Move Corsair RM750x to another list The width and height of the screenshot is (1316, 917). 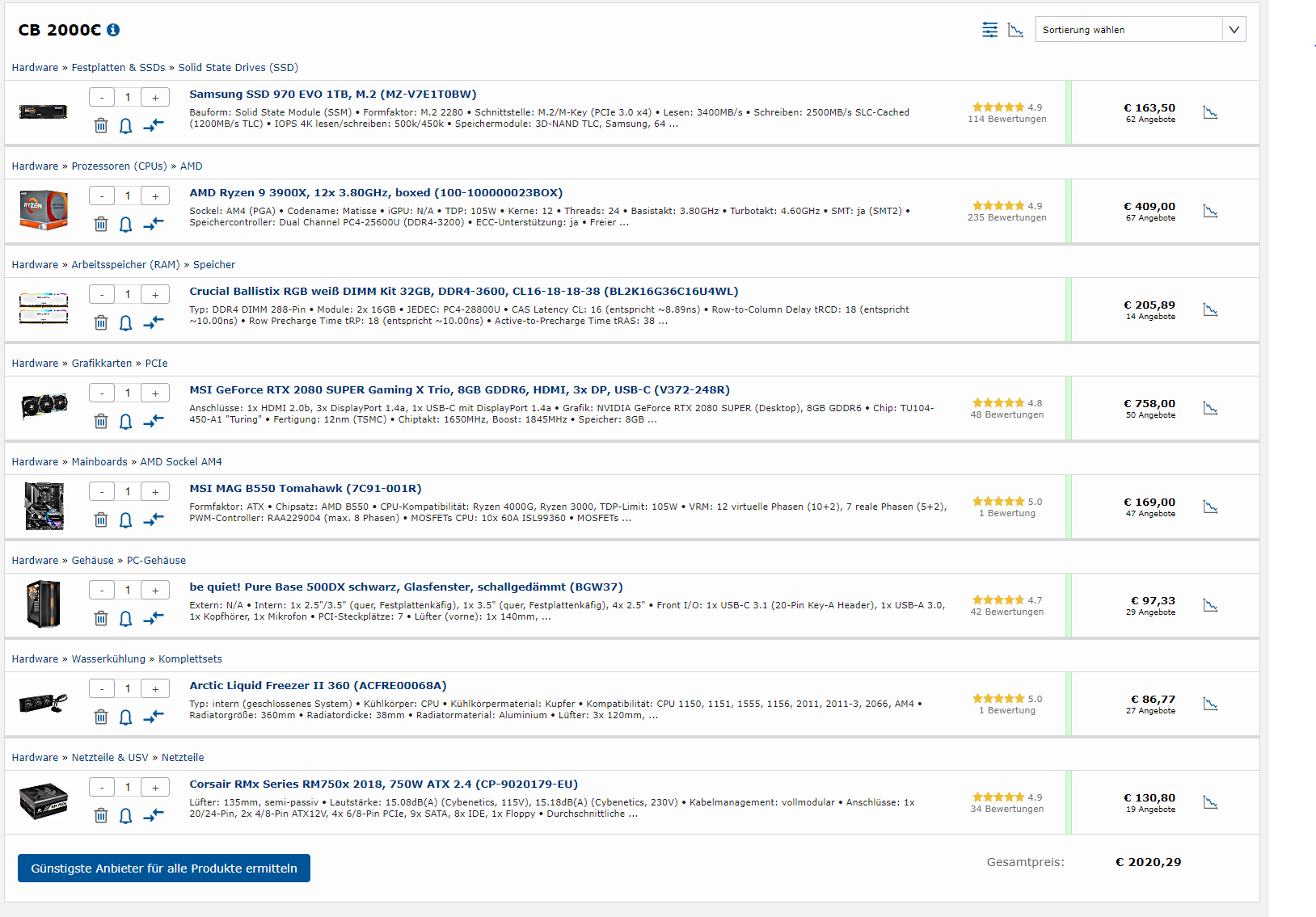[154, 815]
